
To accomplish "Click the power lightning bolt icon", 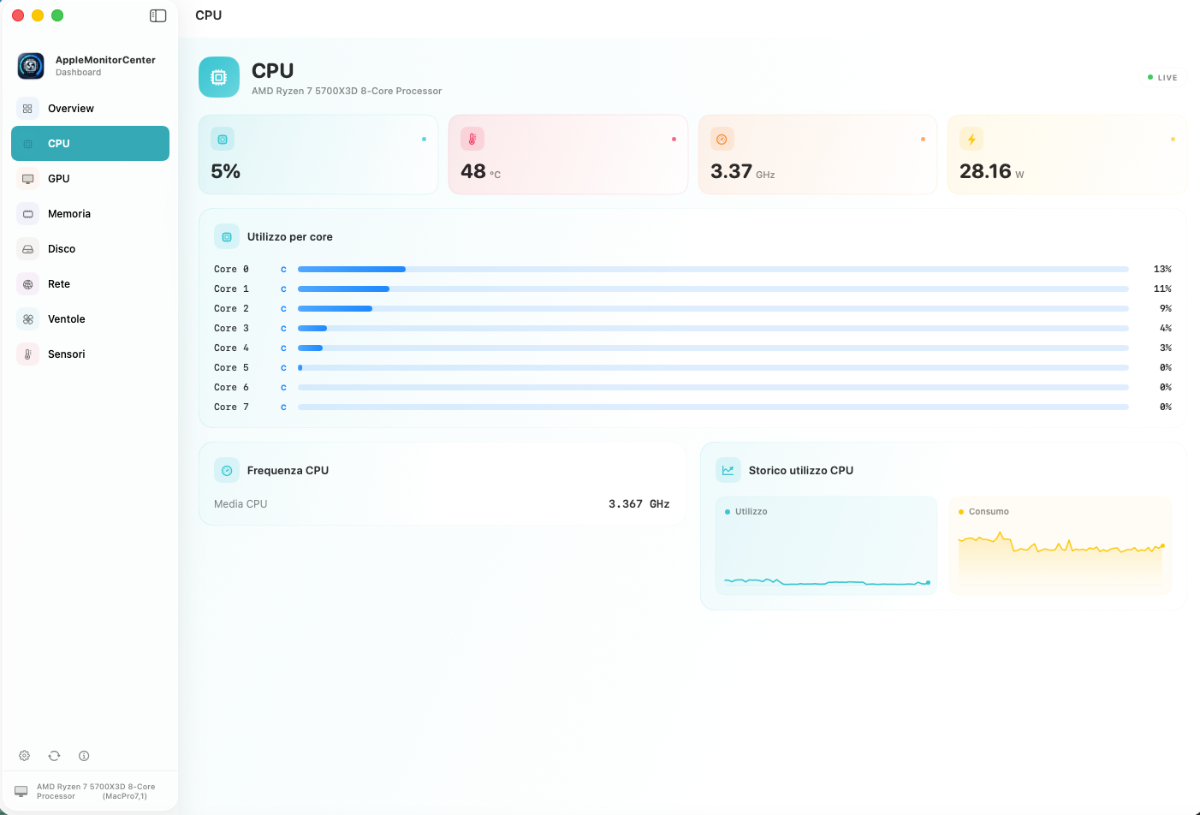I will coord(971,139).
